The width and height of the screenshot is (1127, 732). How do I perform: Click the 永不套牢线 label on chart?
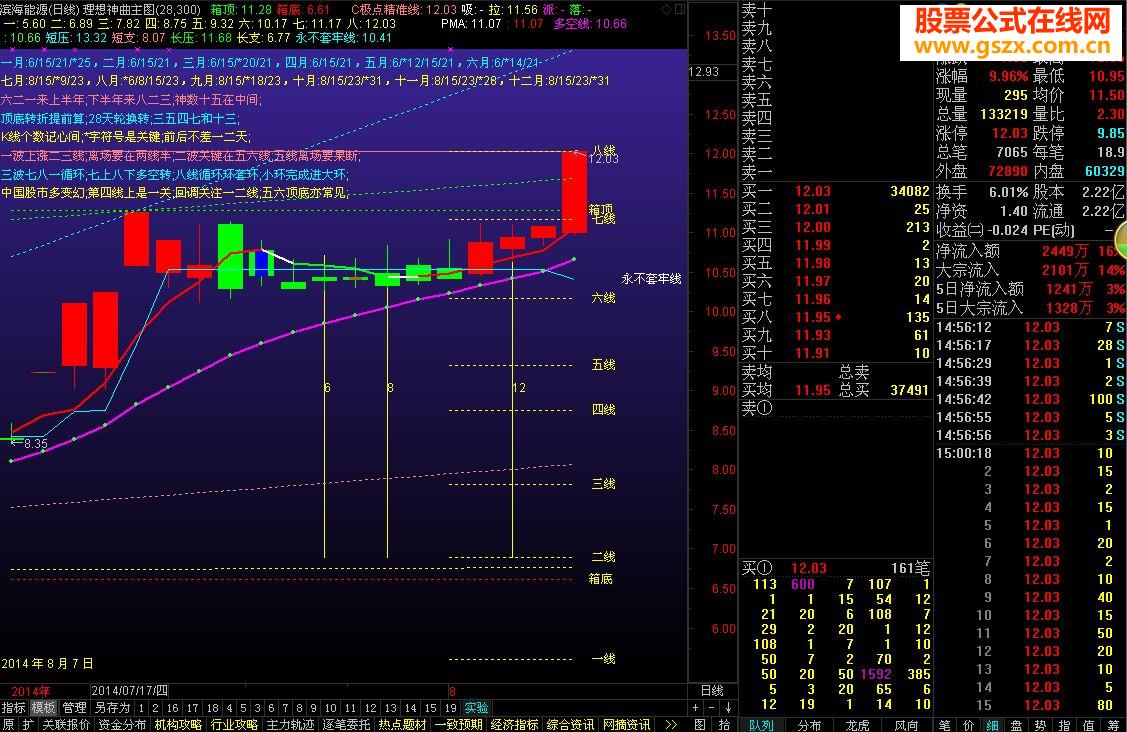(x=651, y=278)
